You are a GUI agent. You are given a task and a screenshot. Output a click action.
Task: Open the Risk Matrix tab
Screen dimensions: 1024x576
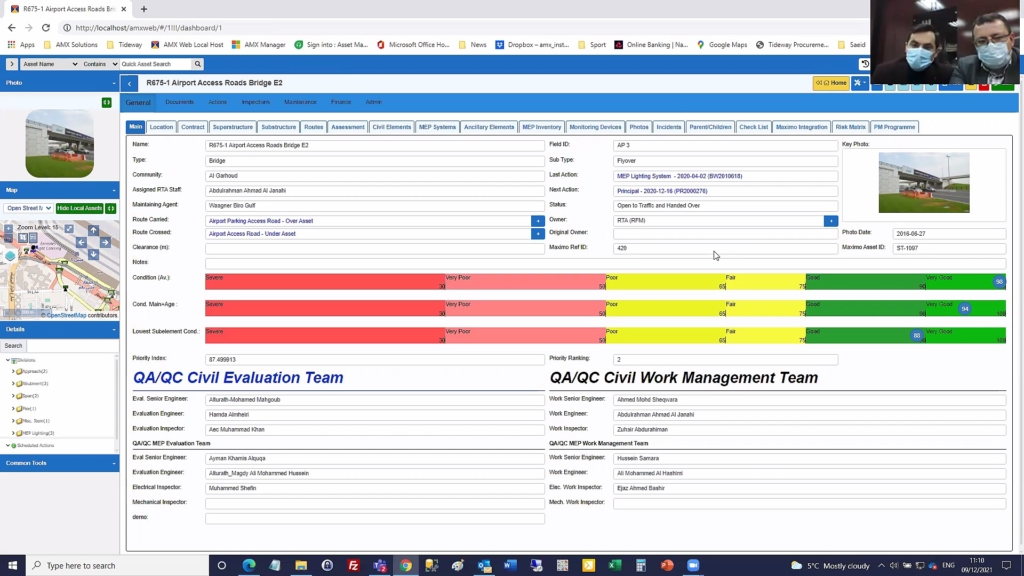tap(850, 127)
